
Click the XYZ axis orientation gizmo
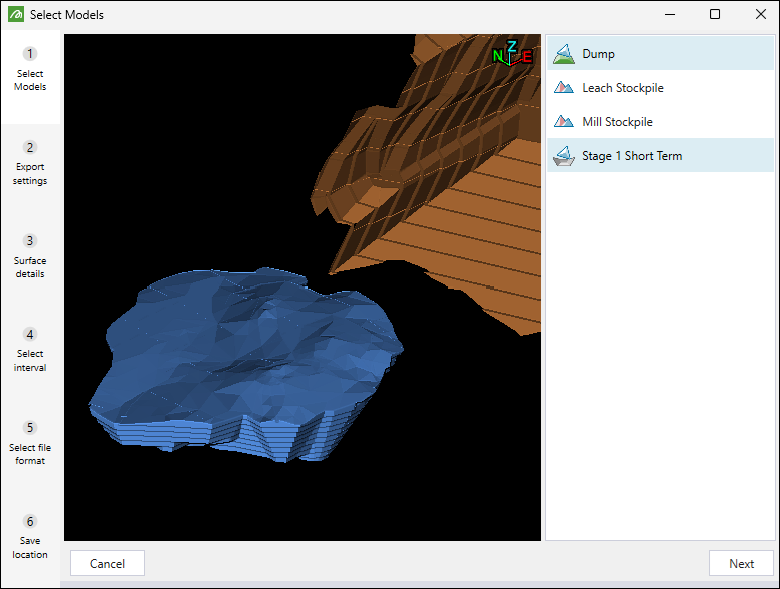coord(512,55)
